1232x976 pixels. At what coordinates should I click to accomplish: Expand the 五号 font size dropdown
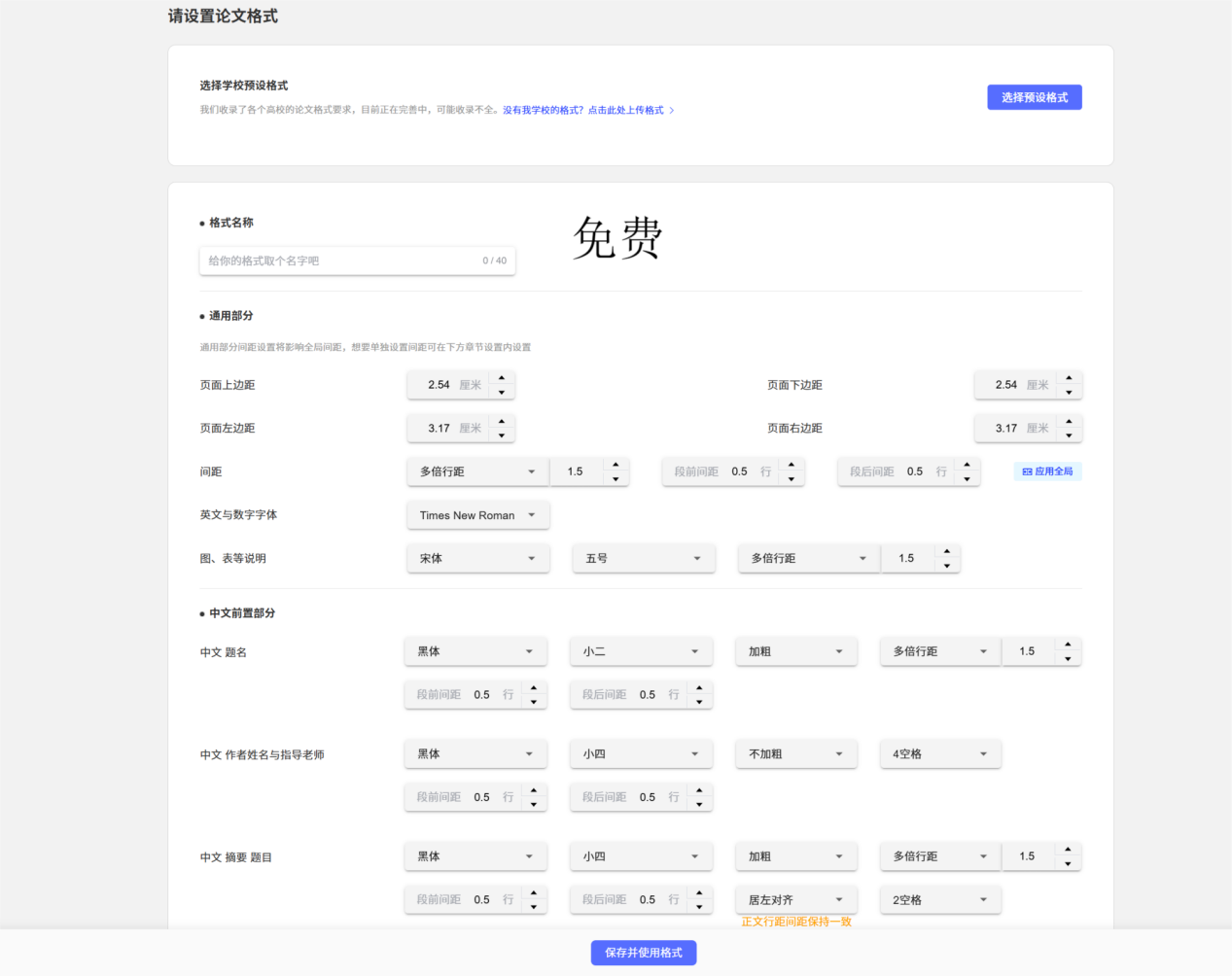[x=644, y=558]
